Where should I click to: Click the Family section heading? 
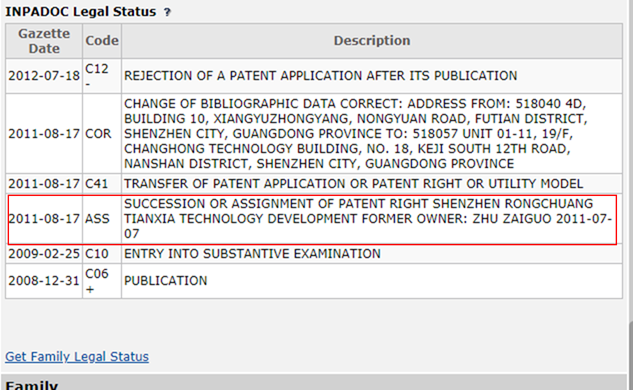31,385
